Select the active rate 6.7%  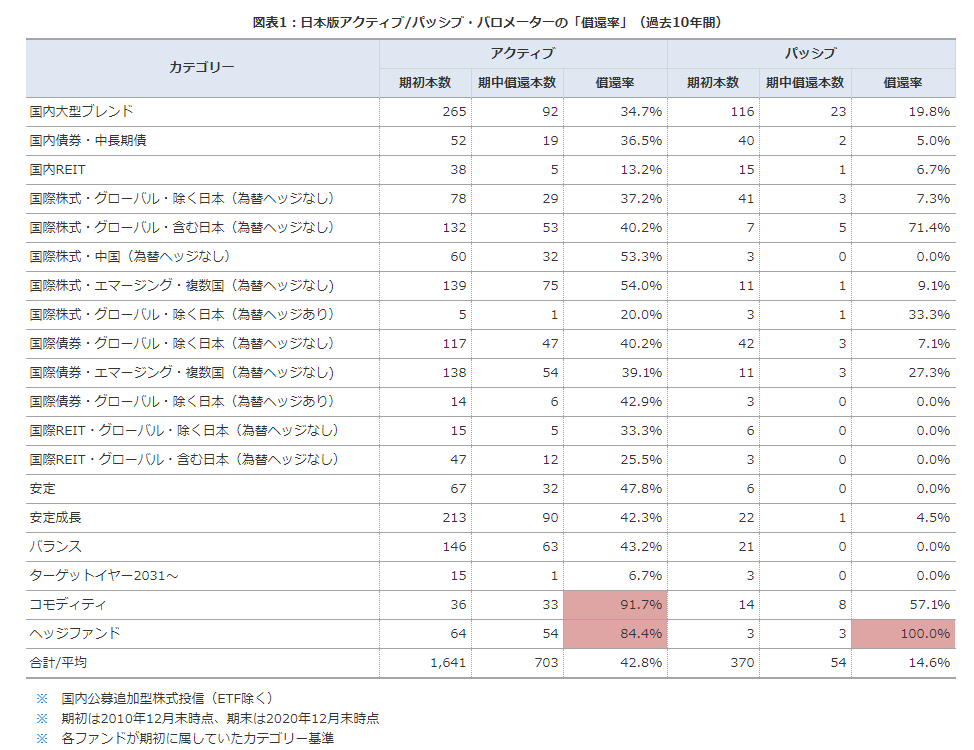coord(645,576)
